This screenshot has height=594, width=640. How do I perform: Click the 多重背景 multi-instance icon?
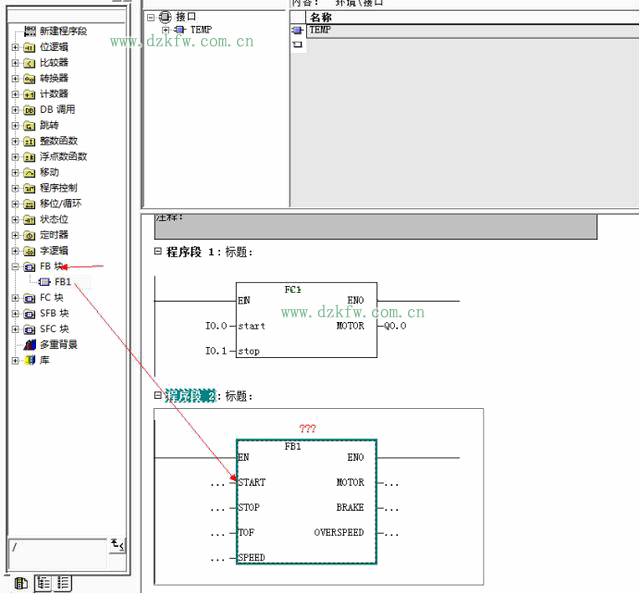[x=29, y=345]
